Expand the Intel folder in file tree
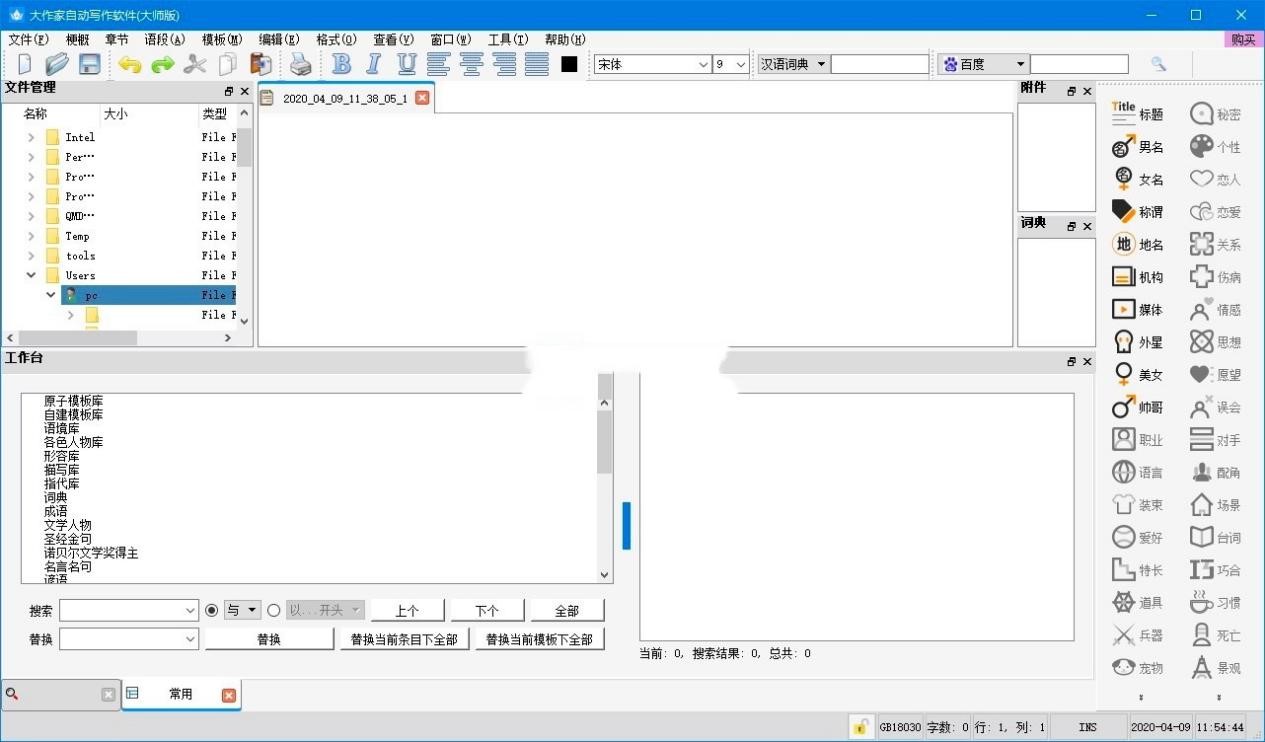1265x742 pixels. [x=31, y=137]
